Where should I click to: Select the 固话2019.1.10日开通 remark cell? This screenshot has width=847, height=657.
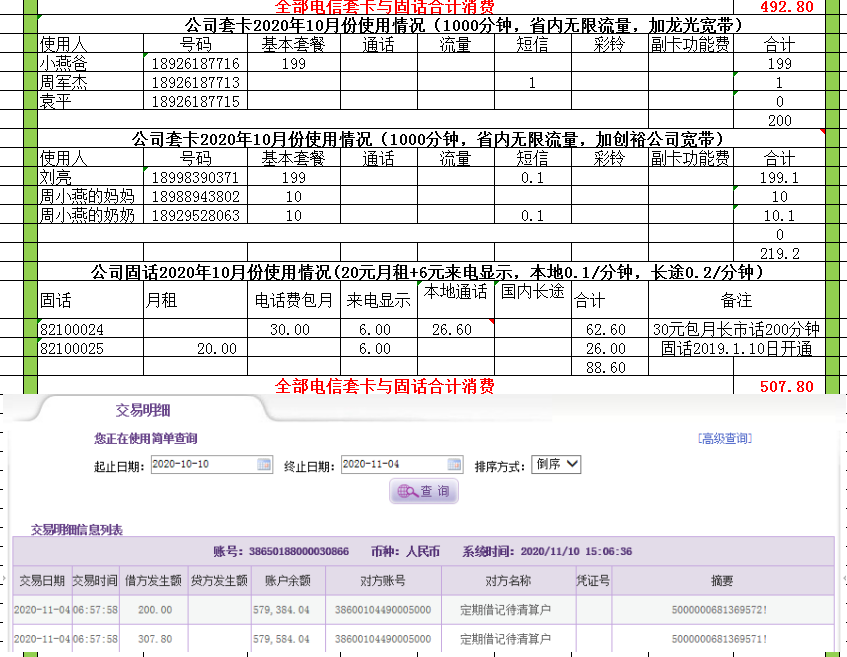[736, 348]
